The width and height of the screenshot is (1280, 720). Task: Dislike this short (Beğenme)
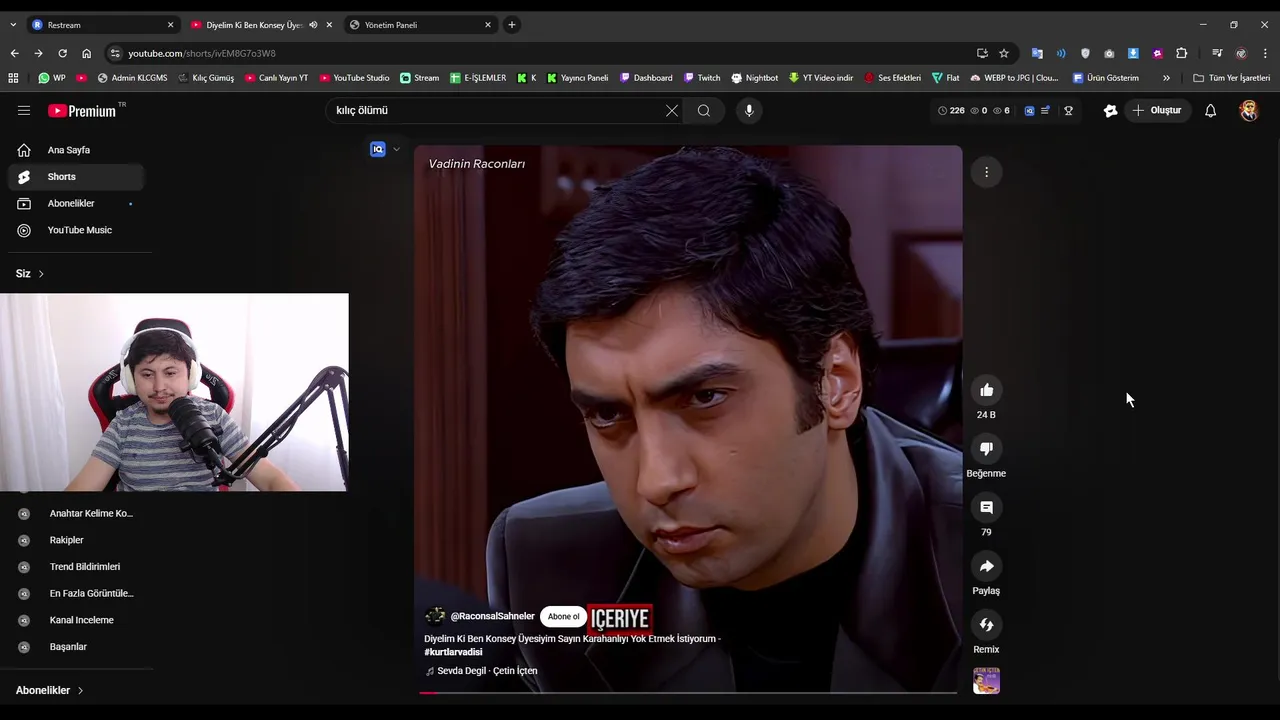986,449
